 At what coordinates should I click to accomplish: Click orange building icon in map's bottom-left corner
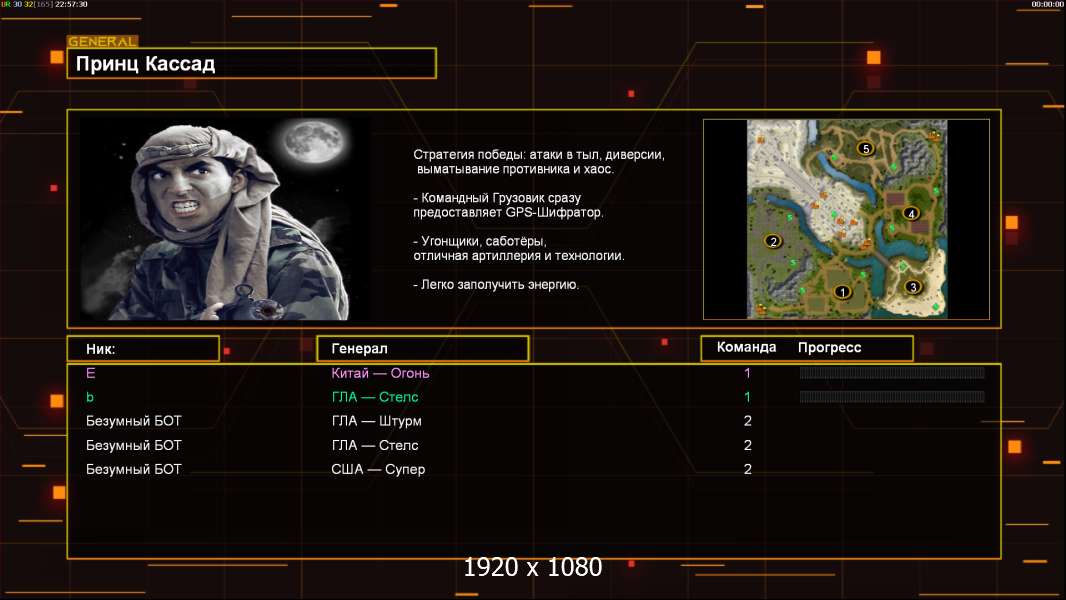pyautogui.click(x=760, y=307)
